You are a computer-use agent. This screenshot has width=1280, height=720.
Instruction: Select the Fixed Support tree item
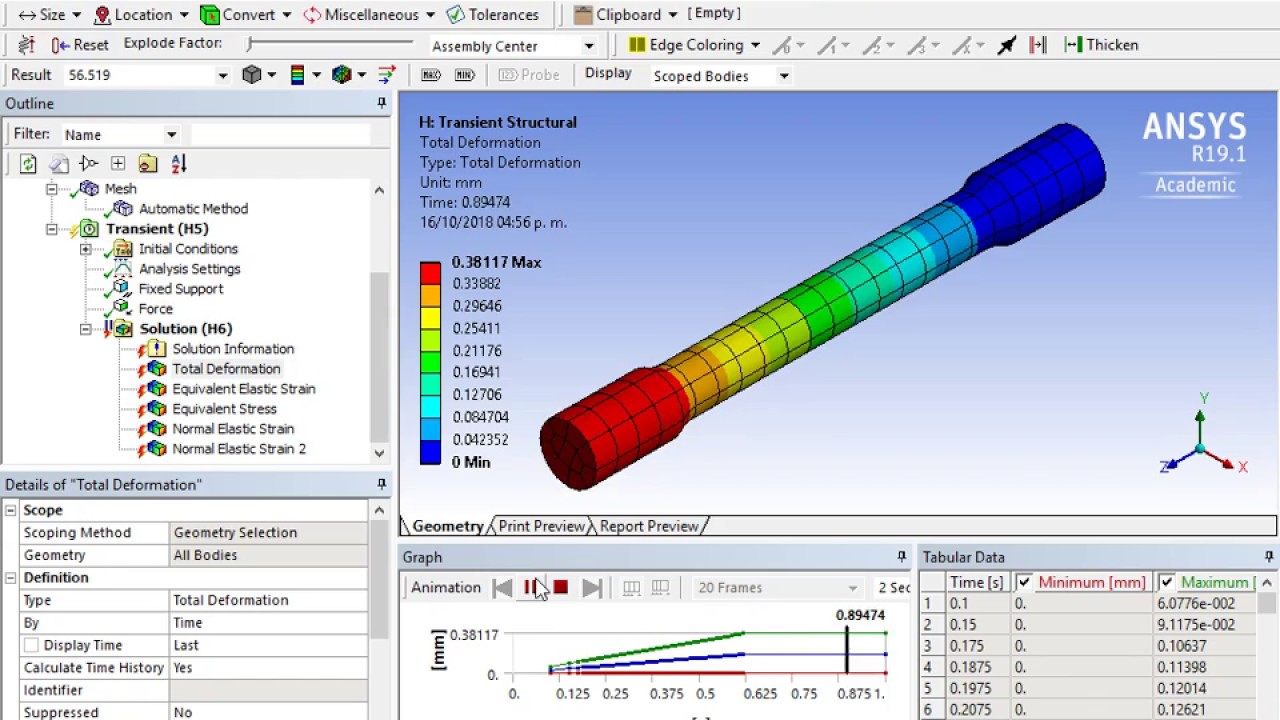coord(180,289)
